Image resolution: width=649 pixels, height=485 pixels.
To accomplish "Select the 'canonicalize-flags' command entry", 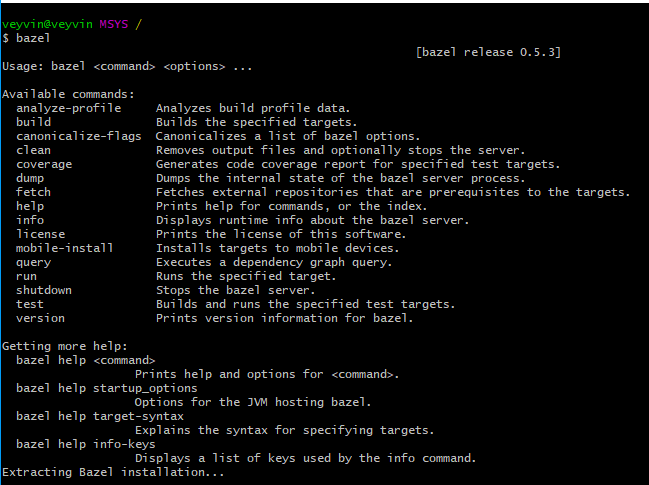I will pyautogui.click(x=79, y=136).
